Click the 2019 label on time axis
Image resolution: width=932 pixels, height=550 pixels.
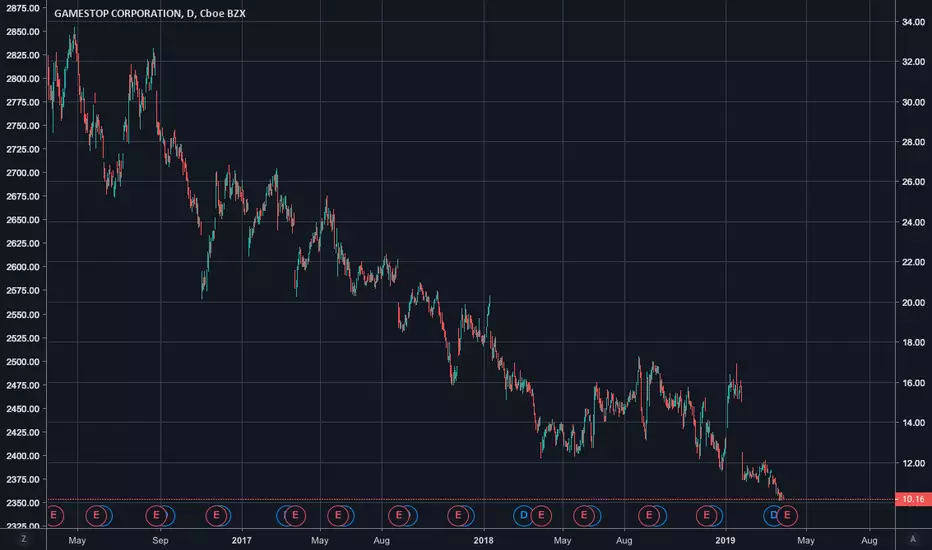[725, 540]
